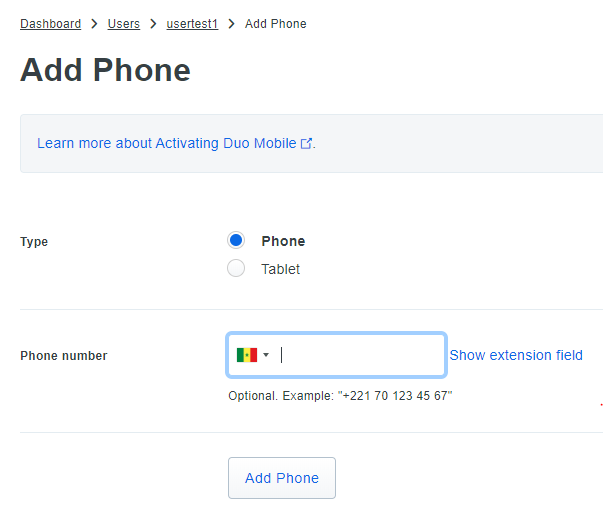
Task: Show the extension field
Action: [516, 355]
